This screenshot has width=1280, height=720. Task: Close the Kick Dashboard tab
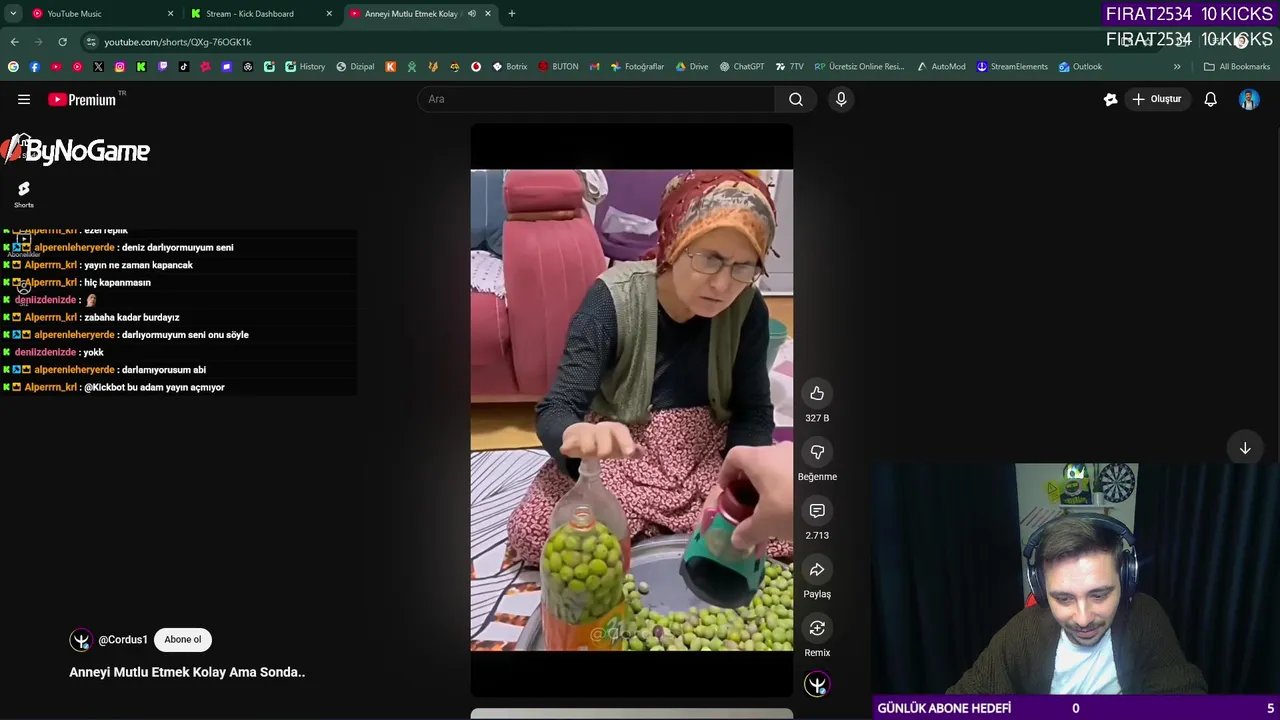coord(329,14)
